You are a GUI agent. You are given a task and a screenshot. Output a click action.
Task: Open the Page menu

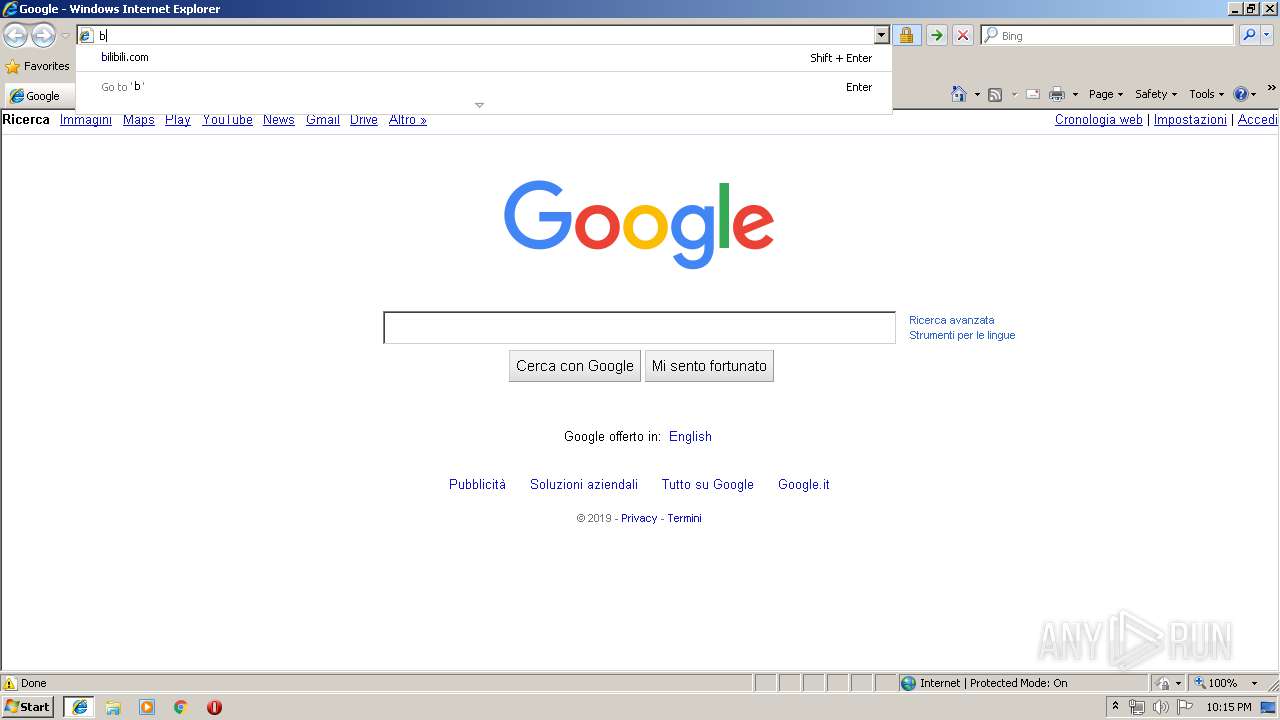[x=1106, y=94]
